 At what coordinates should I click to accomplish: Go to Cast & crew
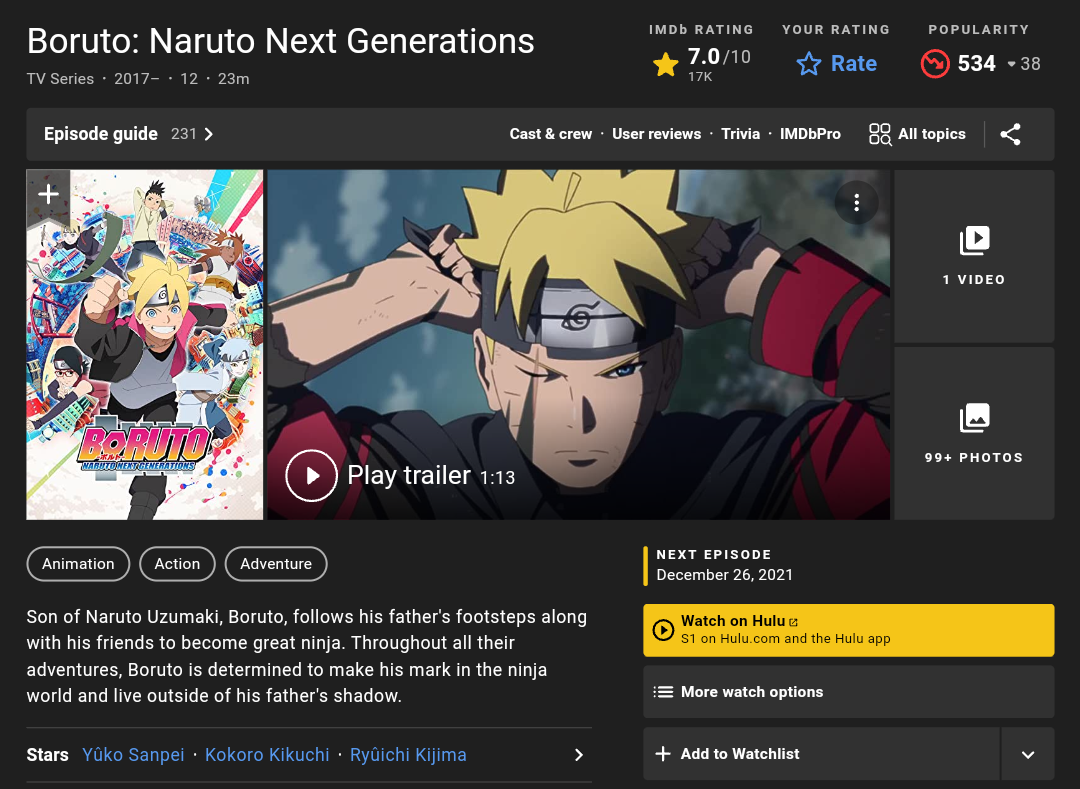(x=550, y=134)
